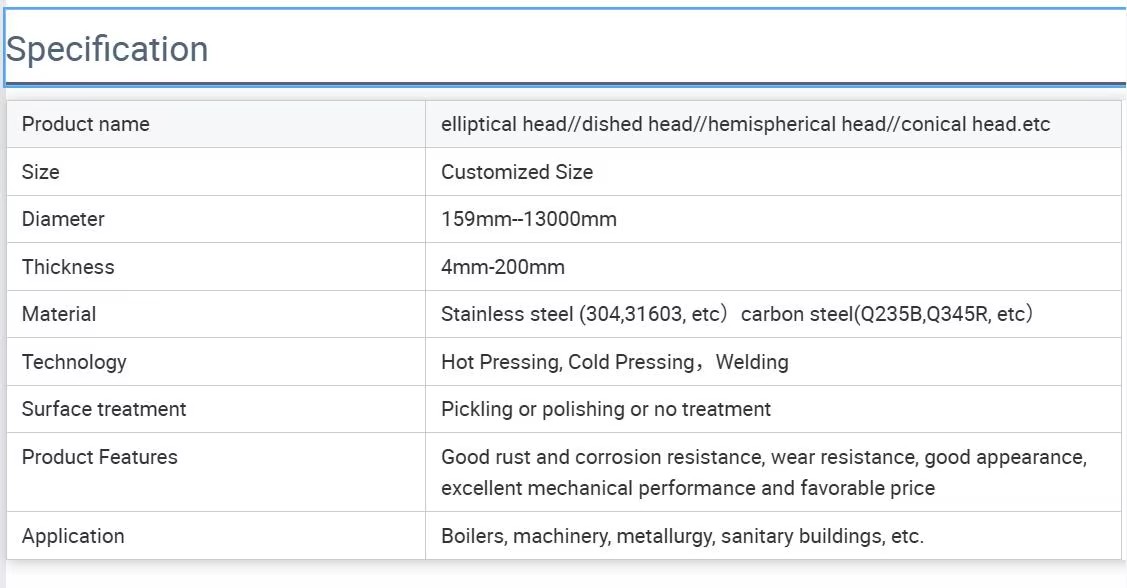The width and height of the screenshot is (1127, 588).
Task: Select the Specification heading
Action: click(x=107, y=49)
